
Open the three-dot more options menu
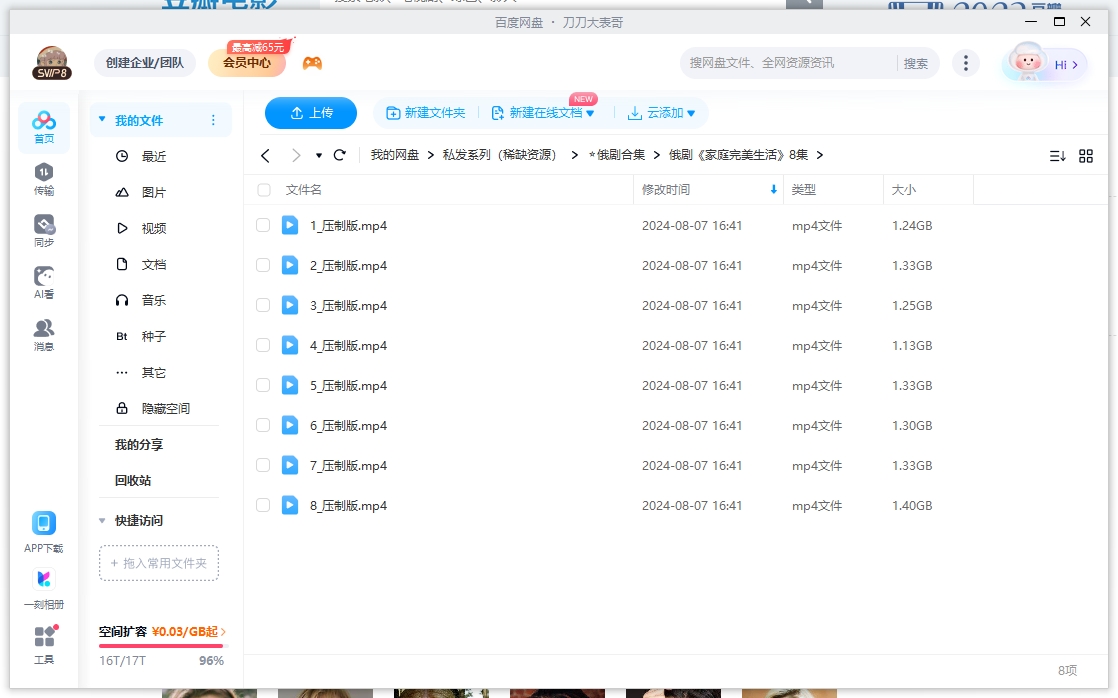tap(965, 62)
